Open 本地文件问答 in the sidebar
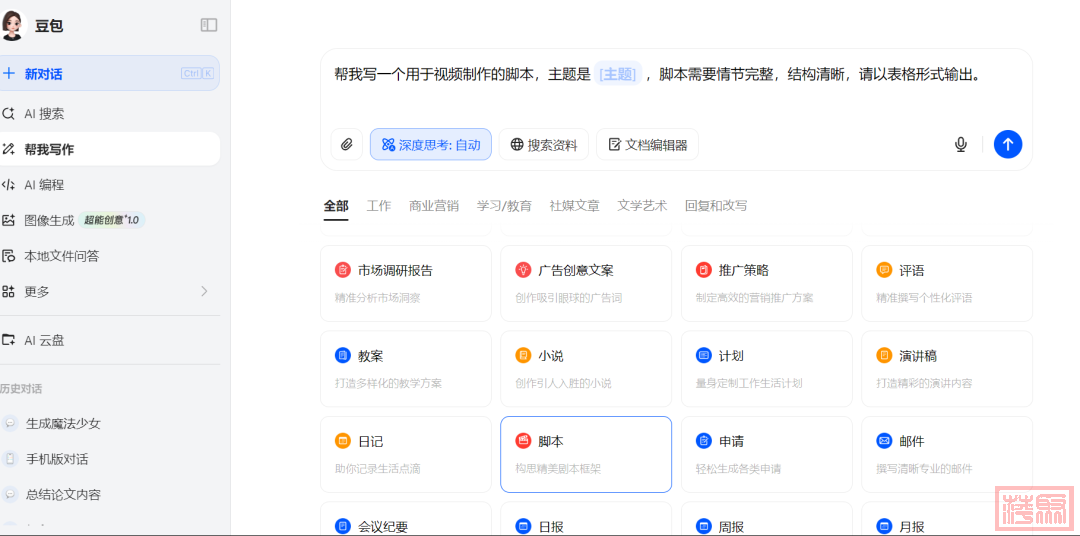 click(110, 256)
